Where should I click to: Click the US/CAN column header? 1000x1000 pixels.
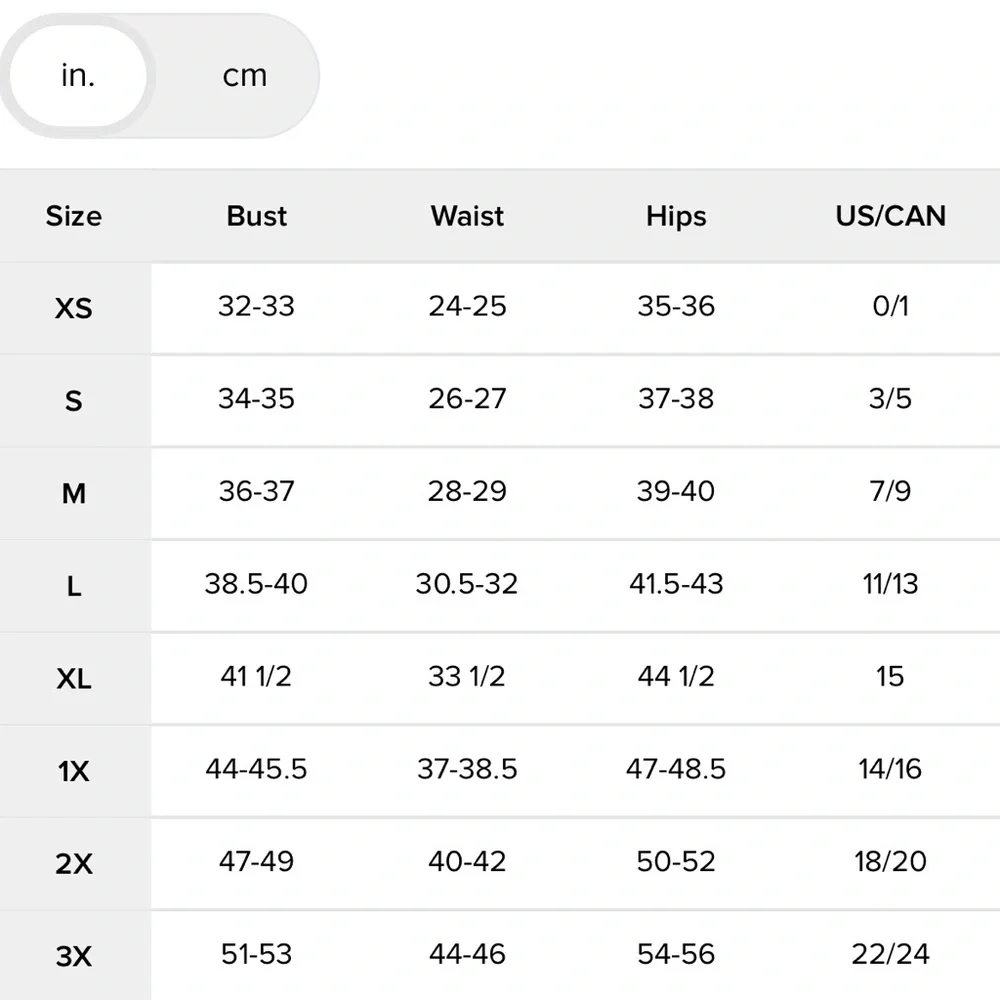[890, 216]
